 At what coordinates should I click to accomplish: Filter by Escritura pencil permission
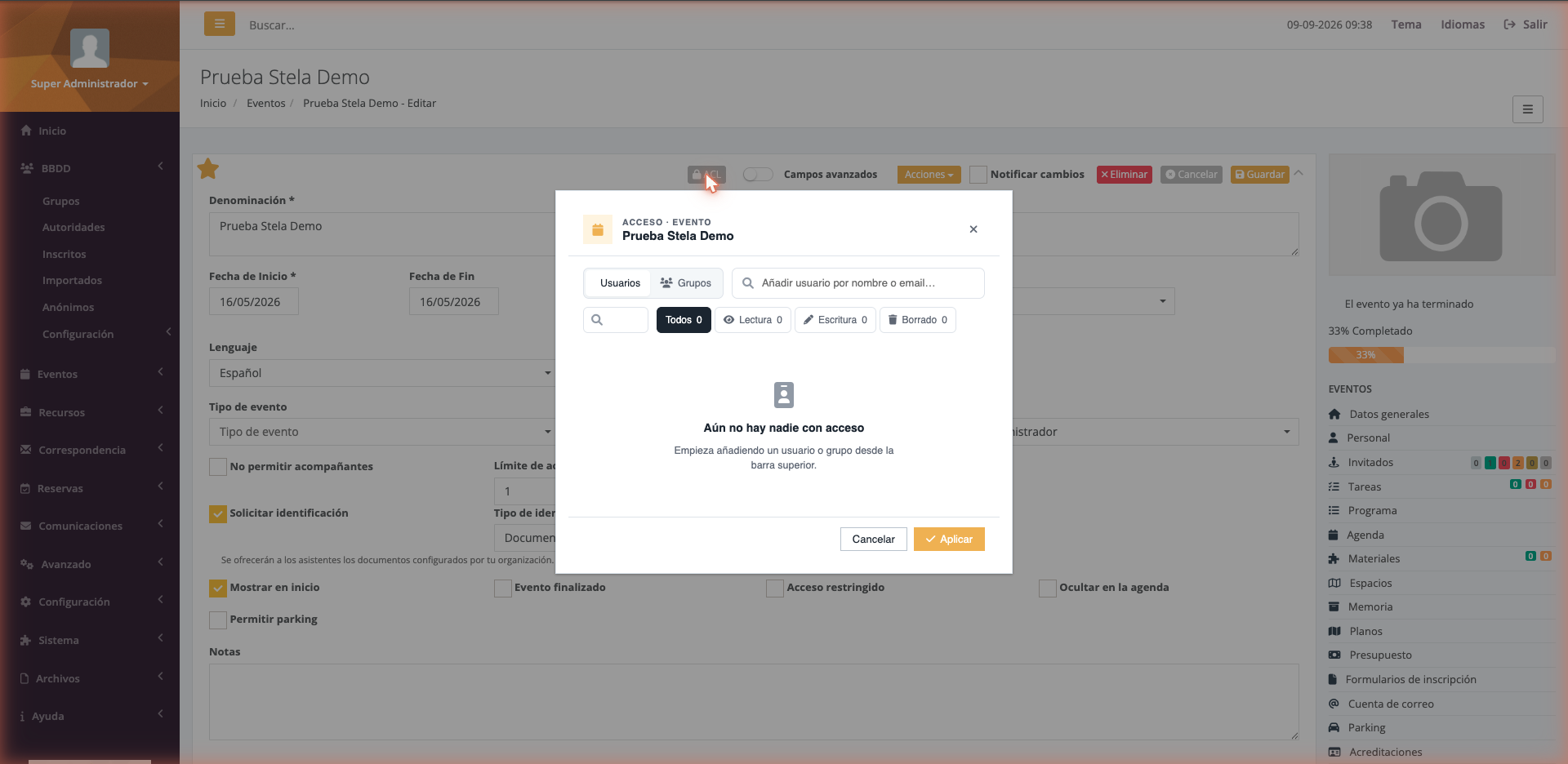(x=835, y=320)
